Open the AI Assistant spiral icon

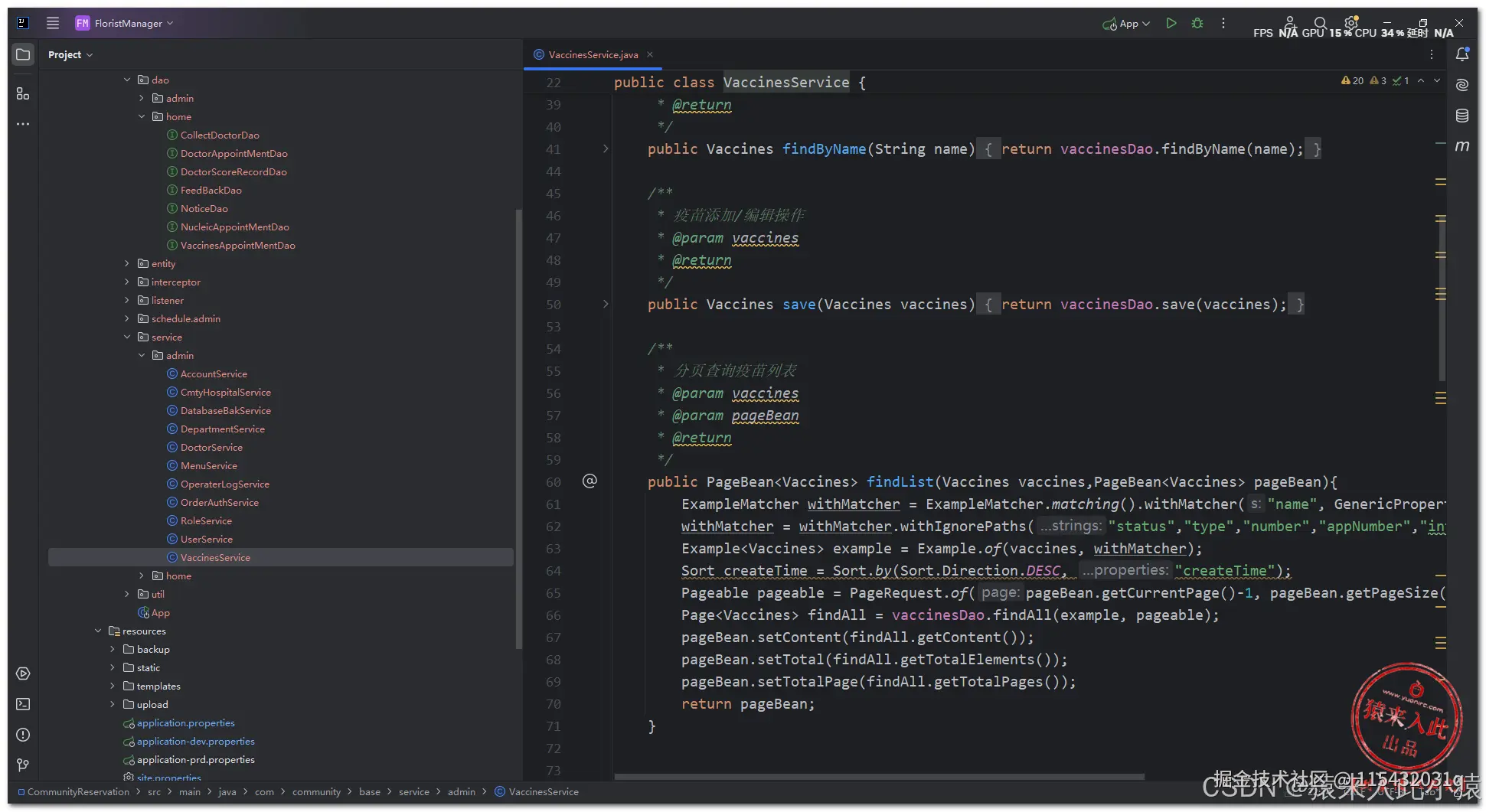[1462, 84]
